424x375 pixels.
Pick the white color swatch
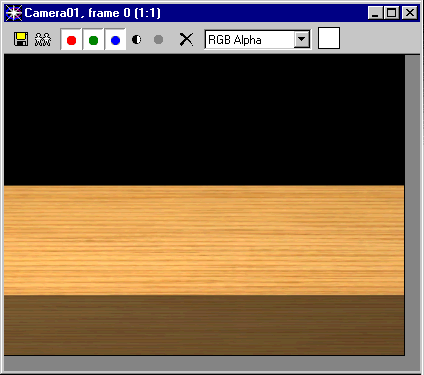pos(329,38)
